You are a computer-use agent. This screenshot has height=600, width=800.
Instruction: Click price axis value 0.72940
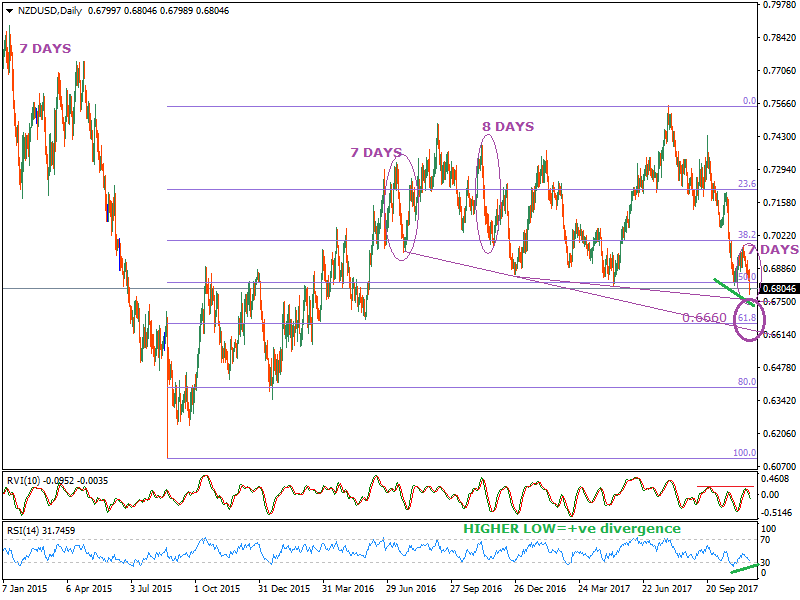click(780, 169)
